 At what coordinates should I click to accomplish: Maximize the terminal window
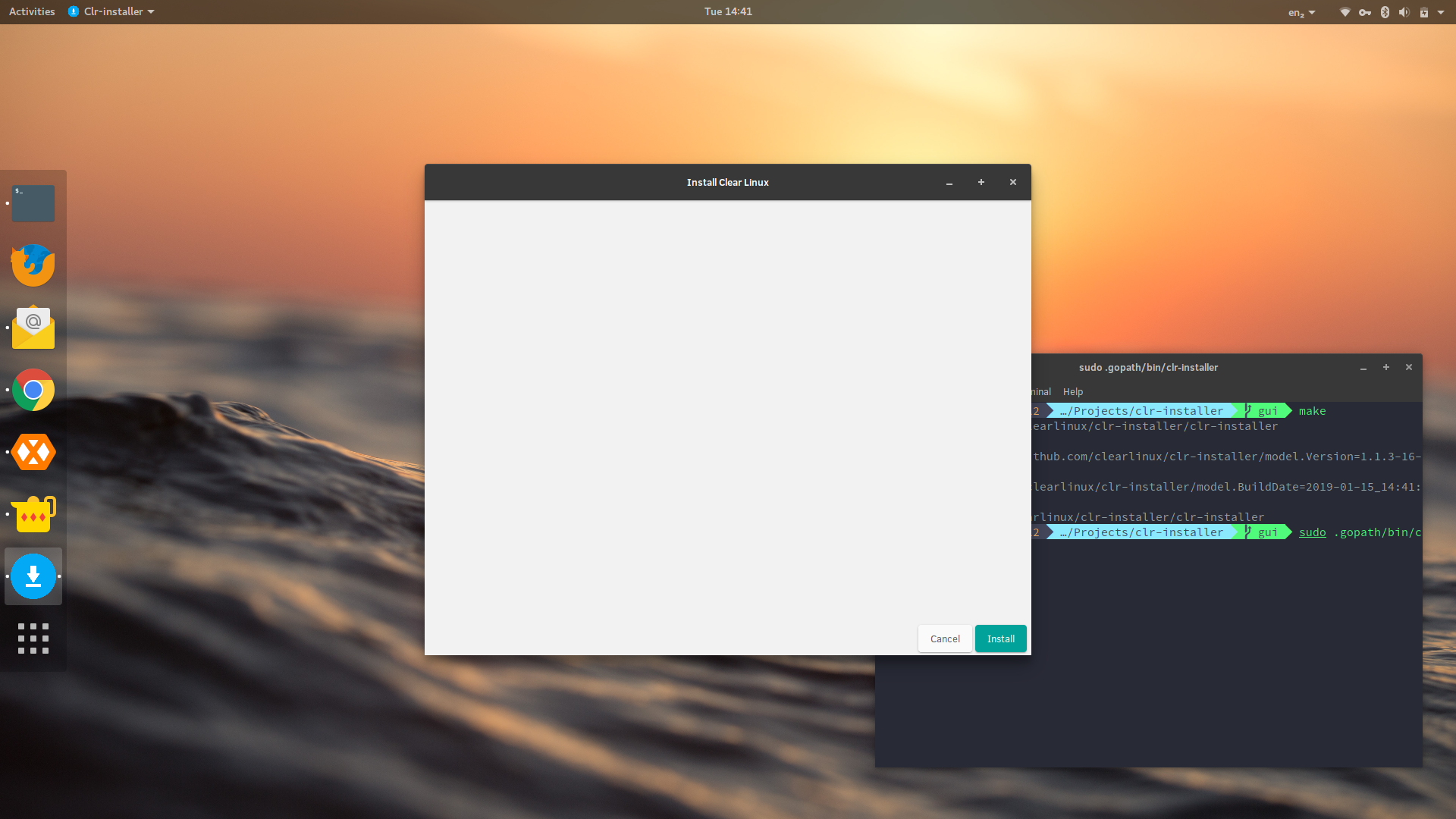coord(1386,367)
